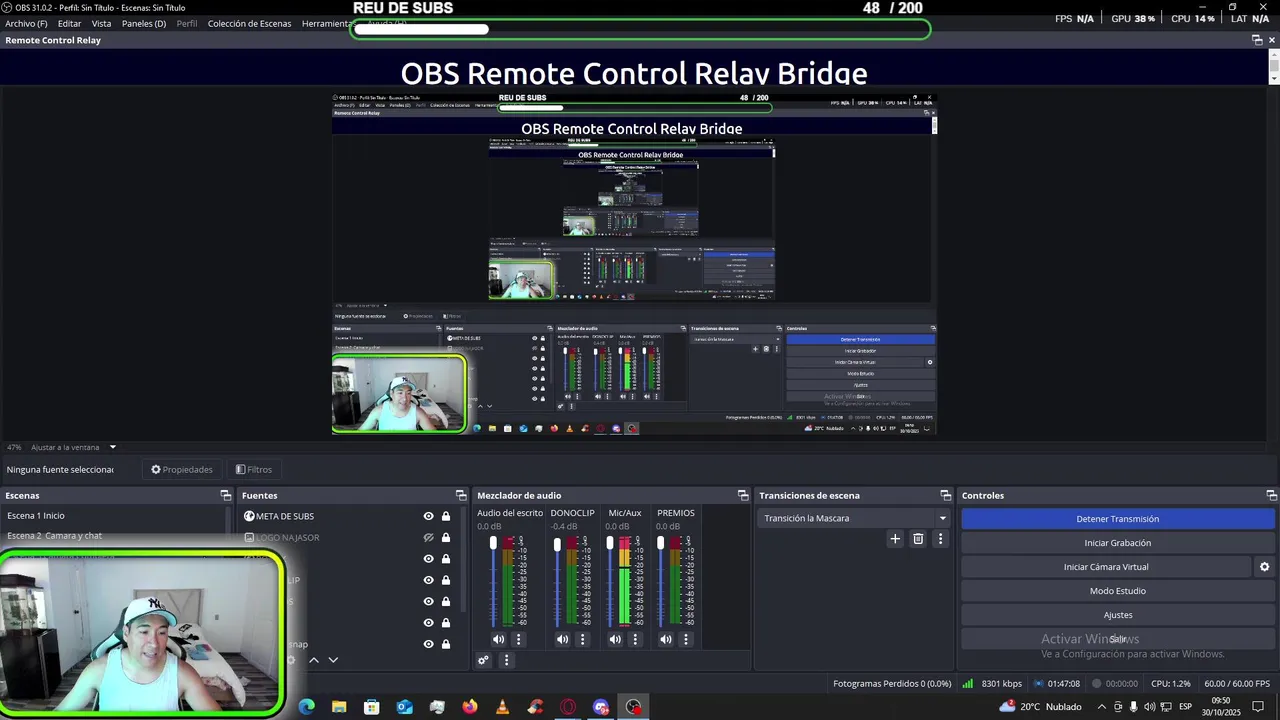Screen dimensions: 1280x720
Task: Click Detener Transmisión button
Action: tap(1117, 519)
